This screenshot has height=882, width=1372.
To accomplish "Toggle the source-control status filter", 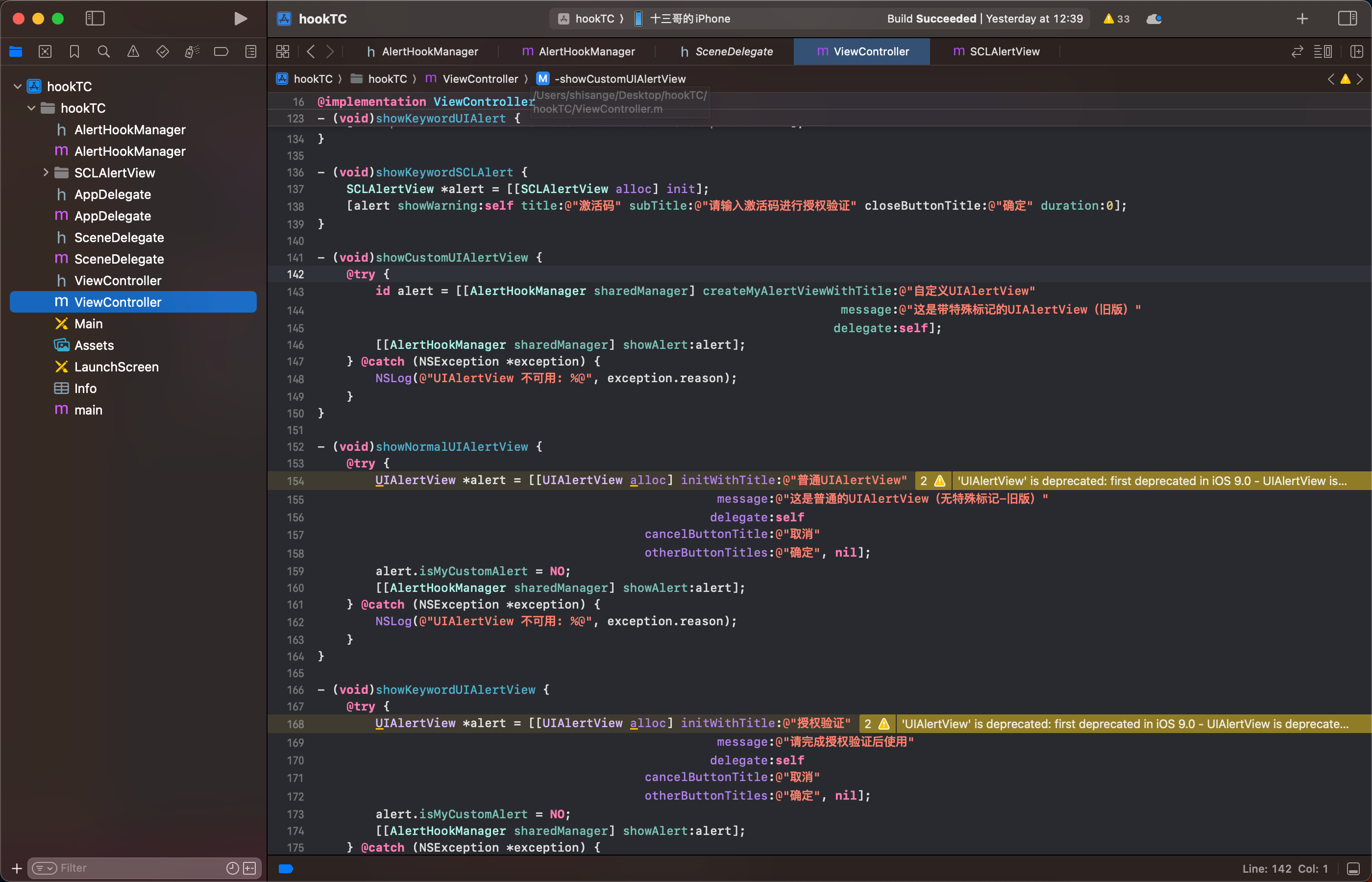I will 250,868.
